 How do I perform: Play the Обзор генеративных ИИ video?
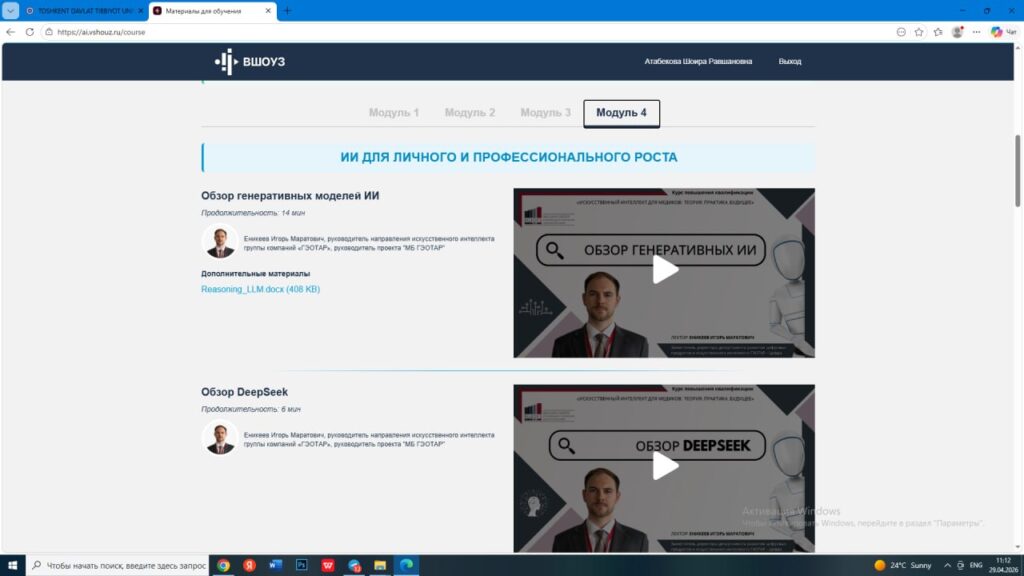coord(665,270)
